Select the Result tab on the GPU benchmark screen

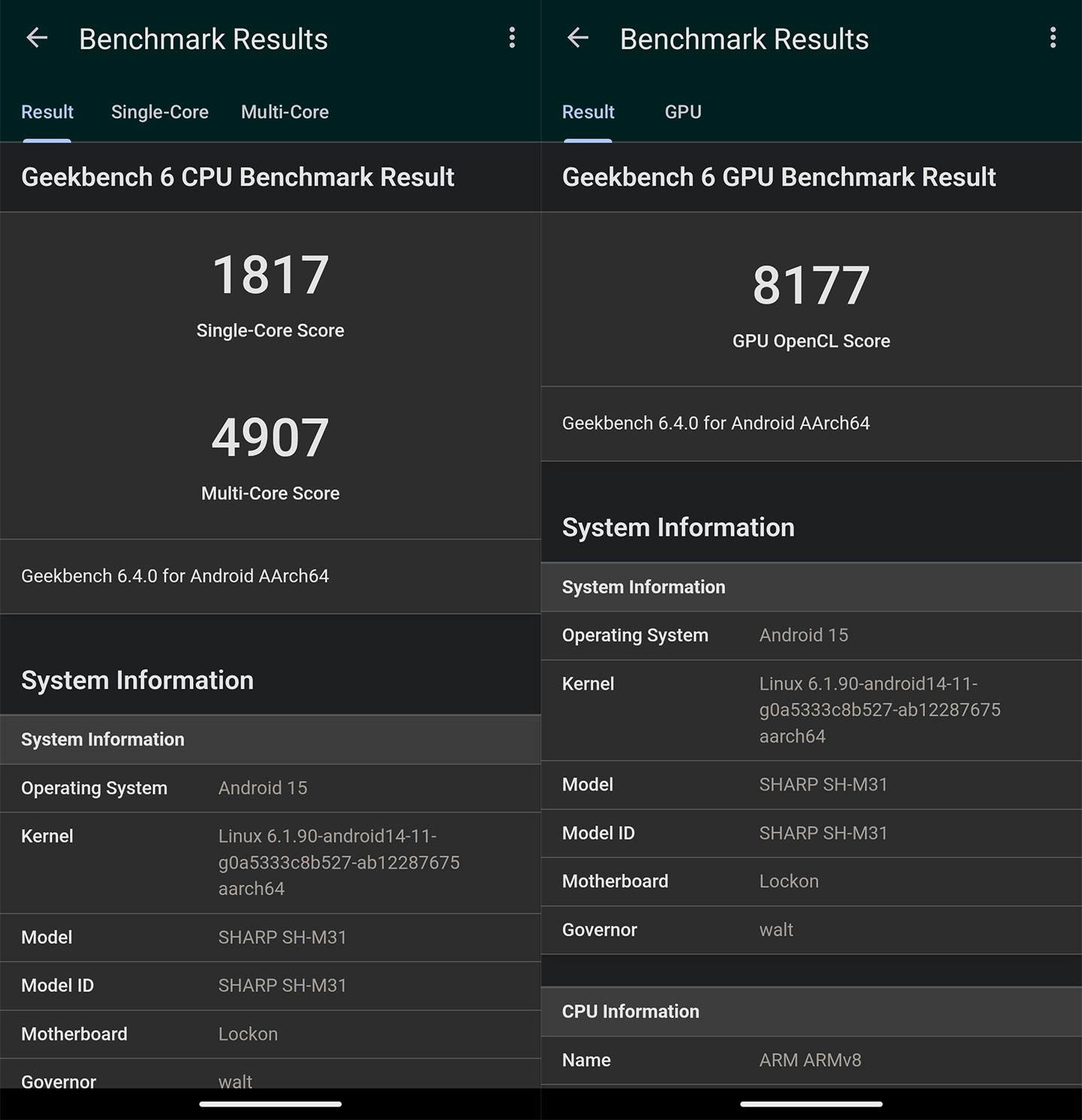pos(588,112)
